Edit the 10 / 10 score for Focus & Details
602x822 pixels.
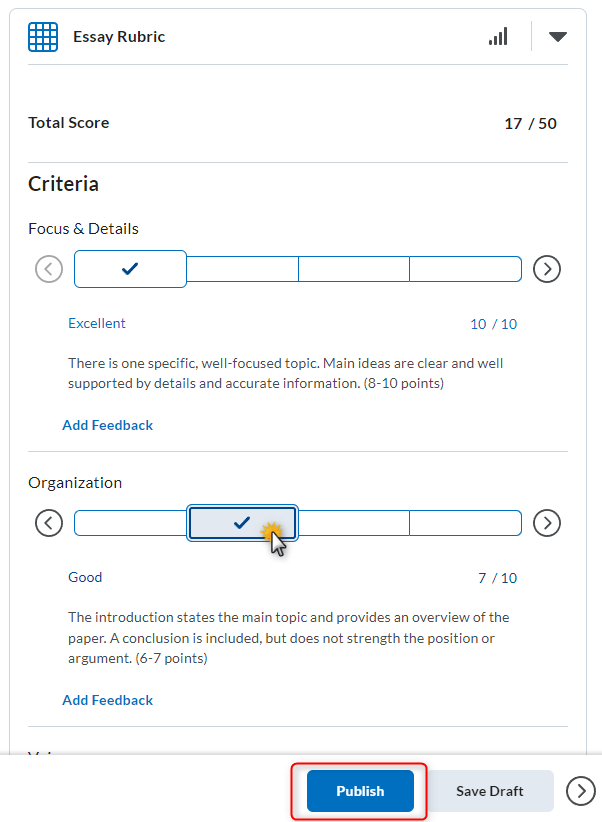(x=493, y=323)
